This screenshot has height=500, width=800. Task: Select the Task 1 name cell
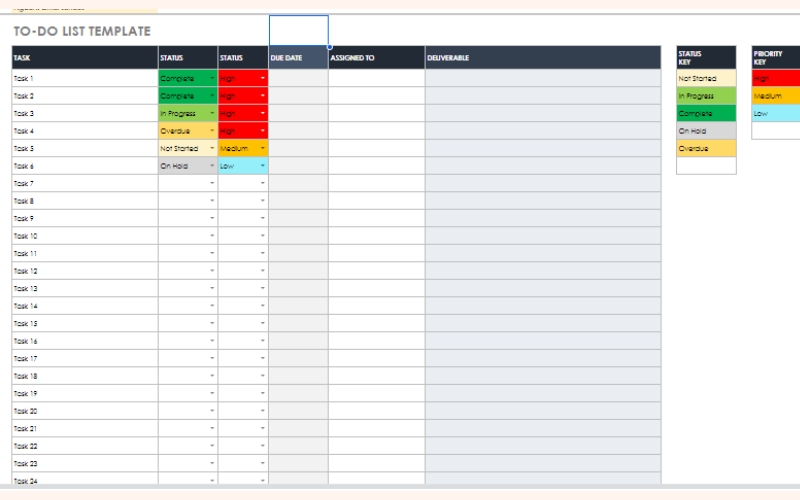pos(85,78)
